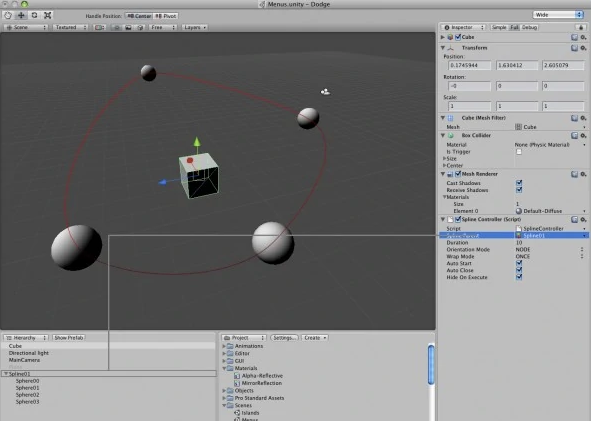Screen dimensions: 591x421
Task: Open Box Collider help book icon
Action: (x=574, y=135)
